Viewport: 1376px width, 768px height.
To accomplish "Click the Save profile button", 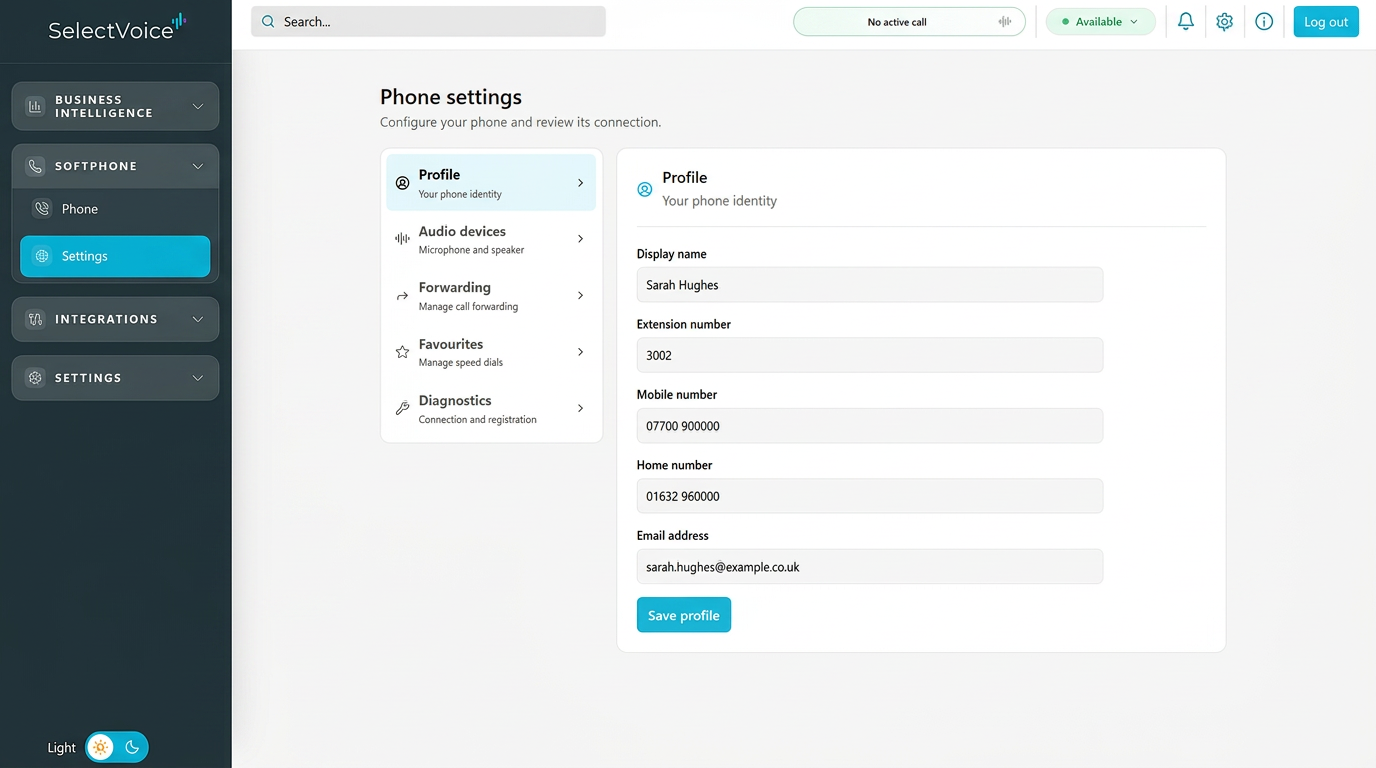I will pos(684,615).
